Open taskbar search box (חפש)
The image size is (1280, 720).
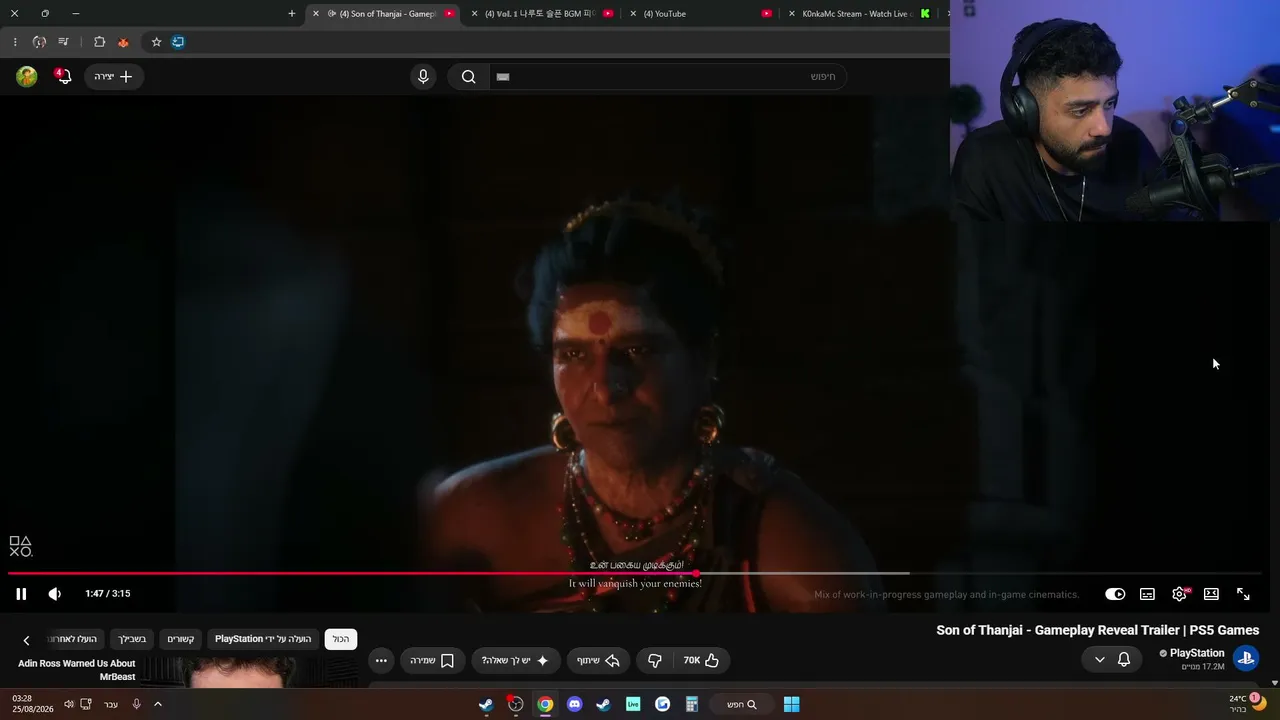click(x=742, y=704)
